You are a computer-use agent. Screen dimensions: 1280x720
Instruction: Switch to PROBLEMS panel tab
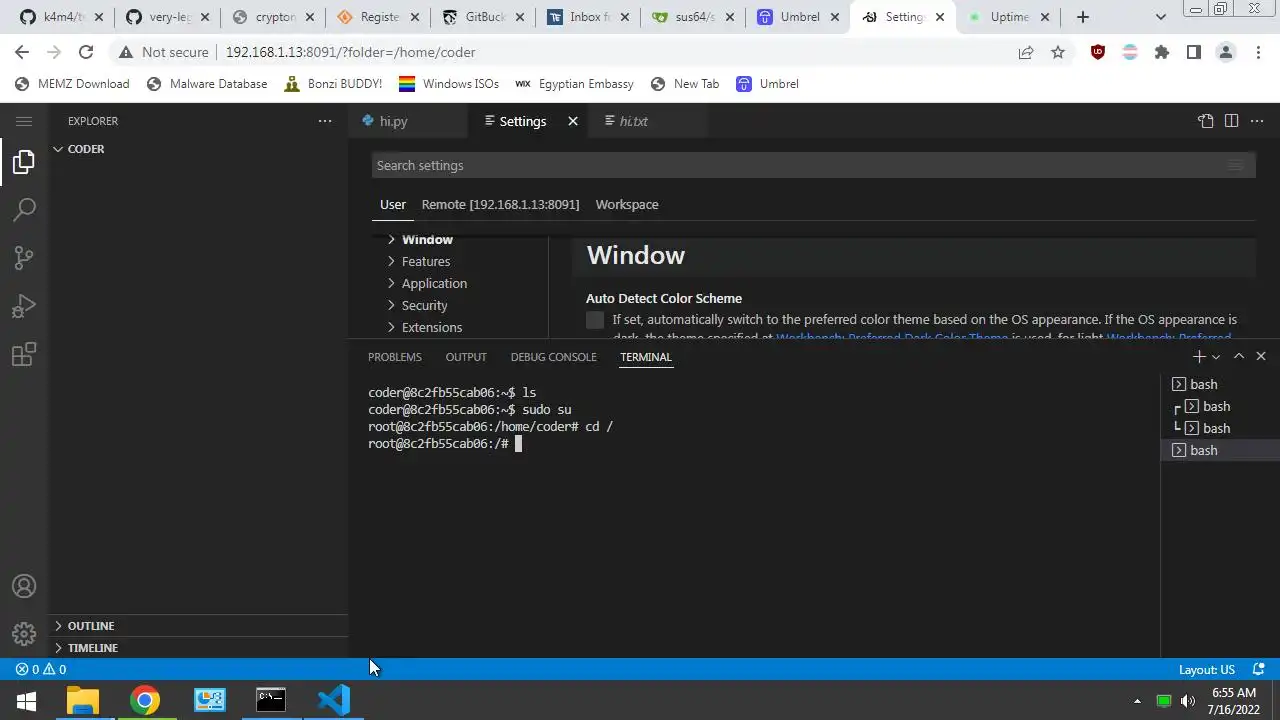(x=395, y=357)
